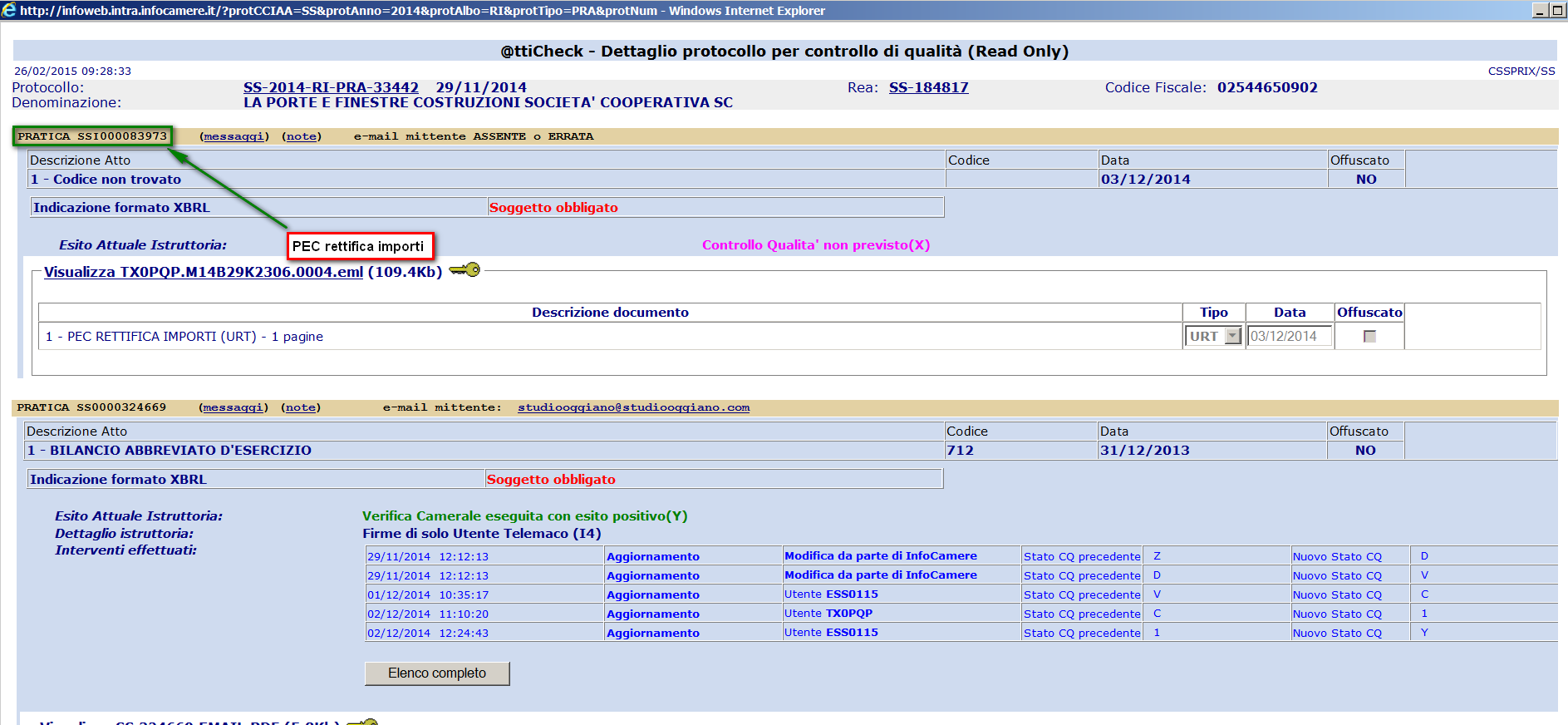Click the intervention row dated 01/12/2014 10:35:17
This screenshot has width=1568, height=725.
[961, 594]
